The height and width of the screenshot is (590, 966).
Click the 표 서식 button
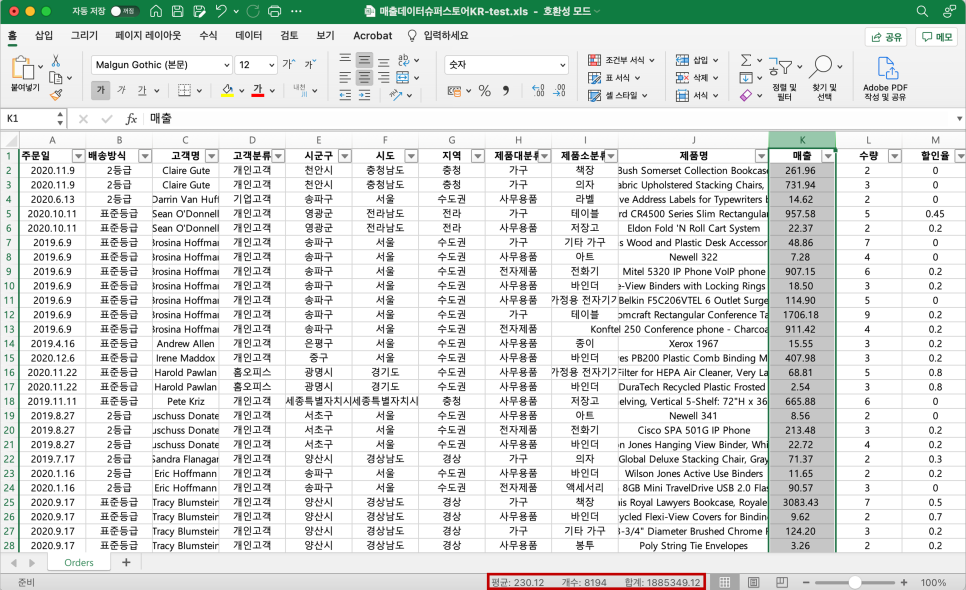[x=614, y=78]
